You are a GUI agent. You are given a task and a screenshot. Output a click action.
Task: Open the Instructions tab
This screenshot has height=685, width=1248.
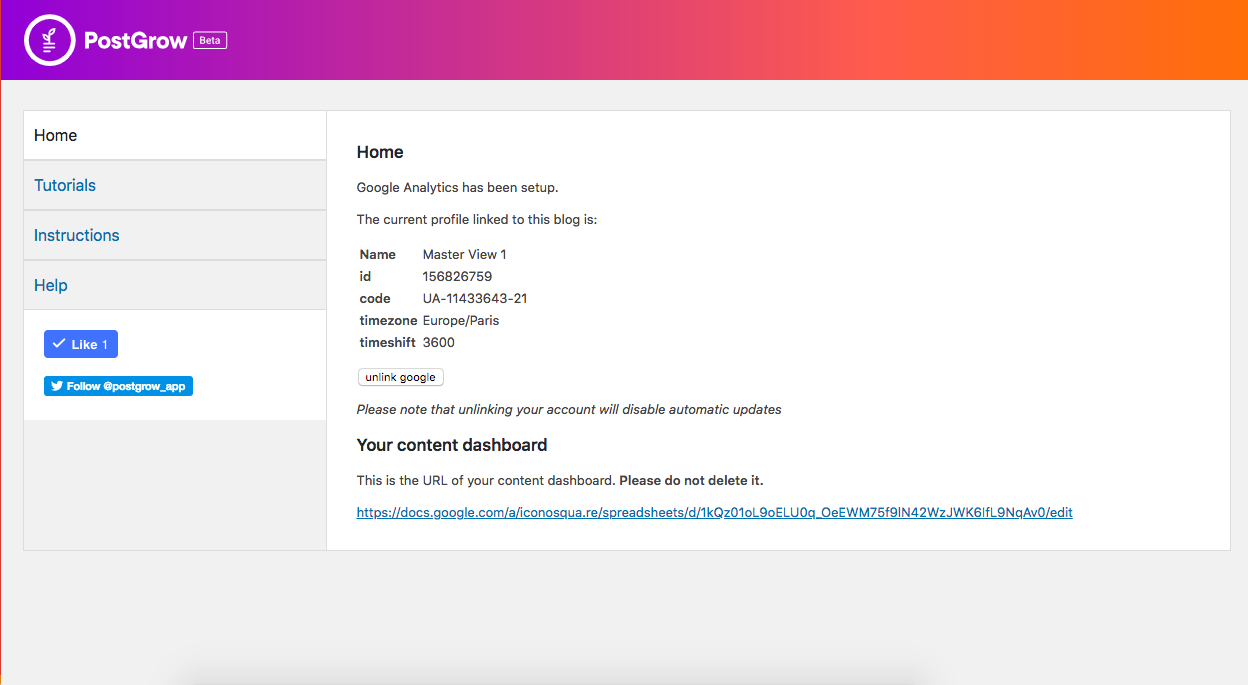click(x=175, y=235)
